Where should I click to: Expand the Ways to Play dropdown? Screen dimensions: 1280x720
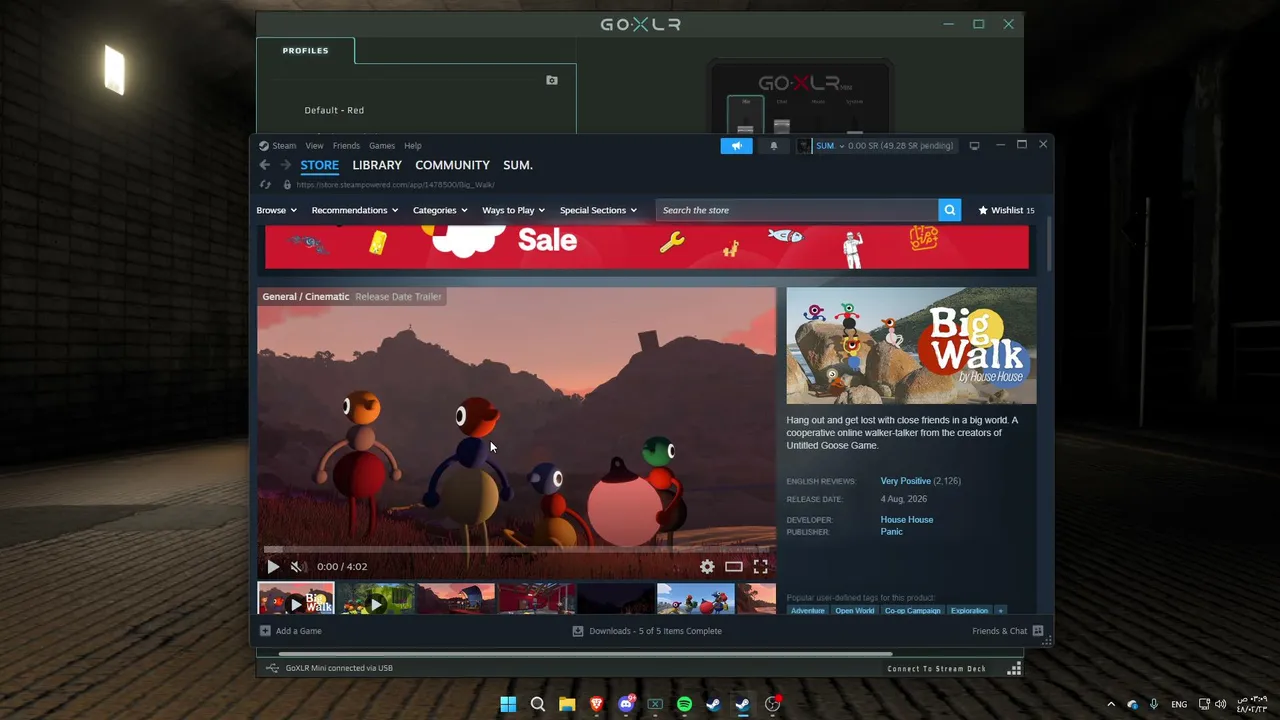click(513, 210)
